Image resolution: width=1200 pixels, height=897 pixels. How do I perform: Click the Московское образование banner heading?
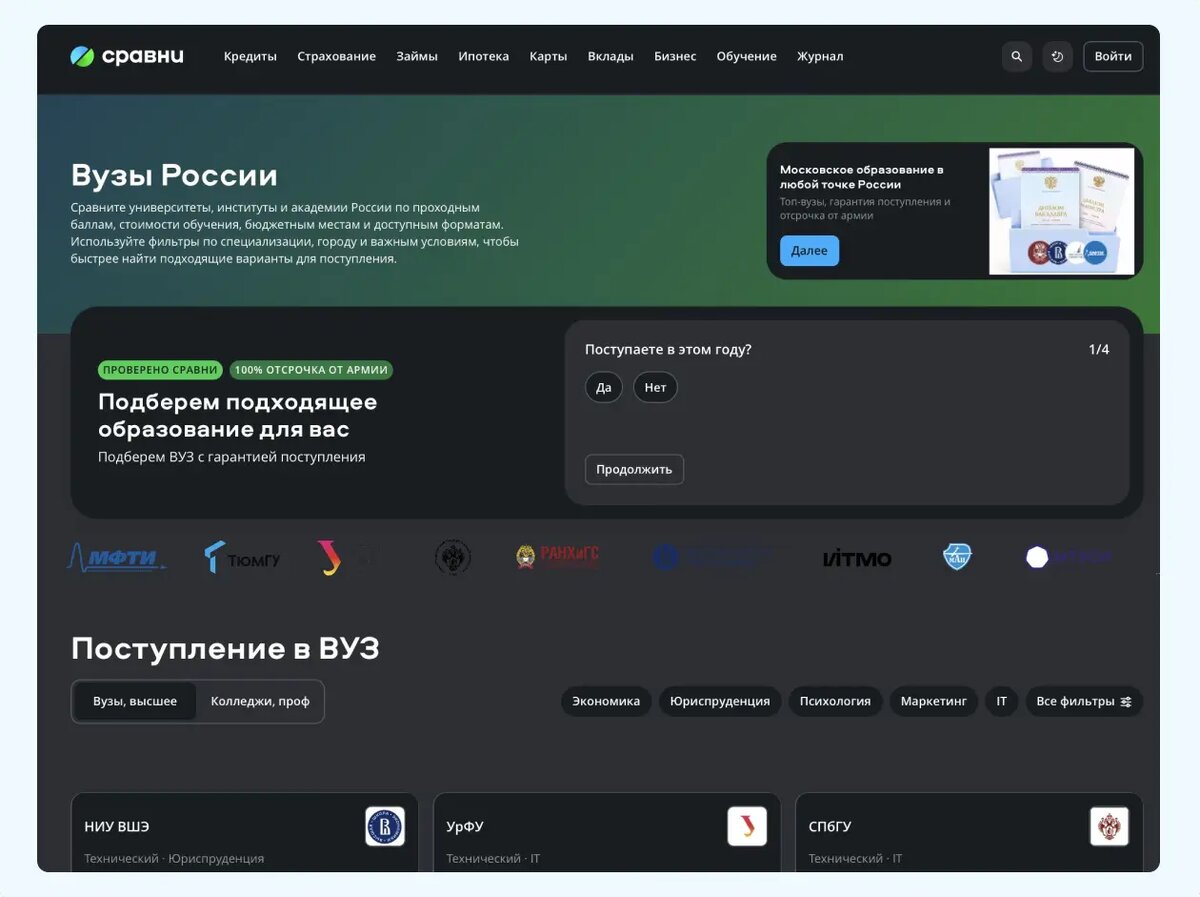(862, 177)
